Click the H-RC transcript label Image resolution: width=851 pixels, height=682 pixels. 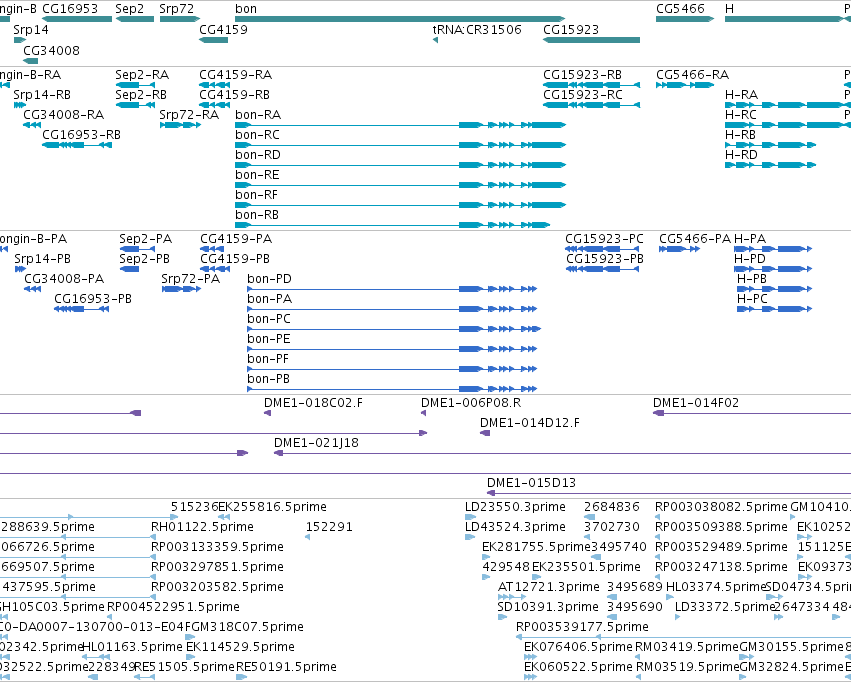(x=741, y=114)
